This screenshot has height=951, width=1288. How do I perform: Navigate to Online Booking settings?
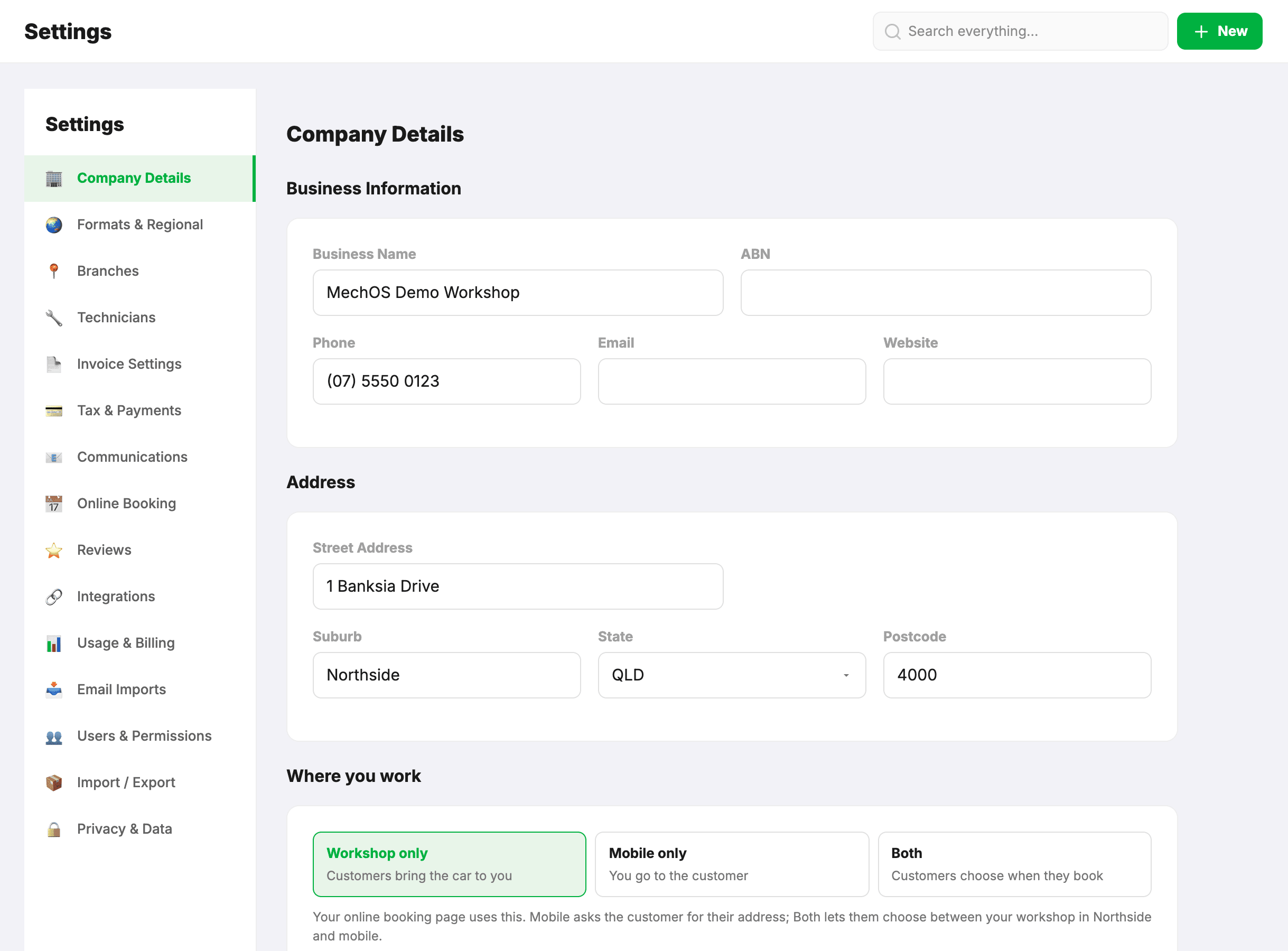pos(139,504)
